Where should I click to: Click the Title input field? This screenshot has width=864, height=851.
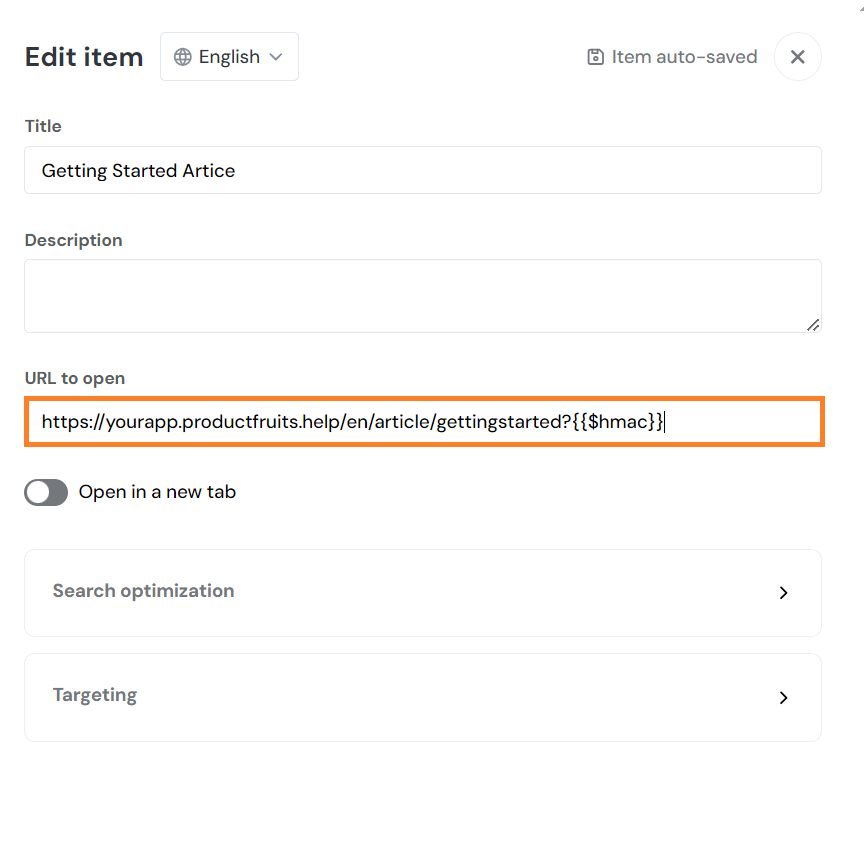pyautogui.click(x=422, y=171)
